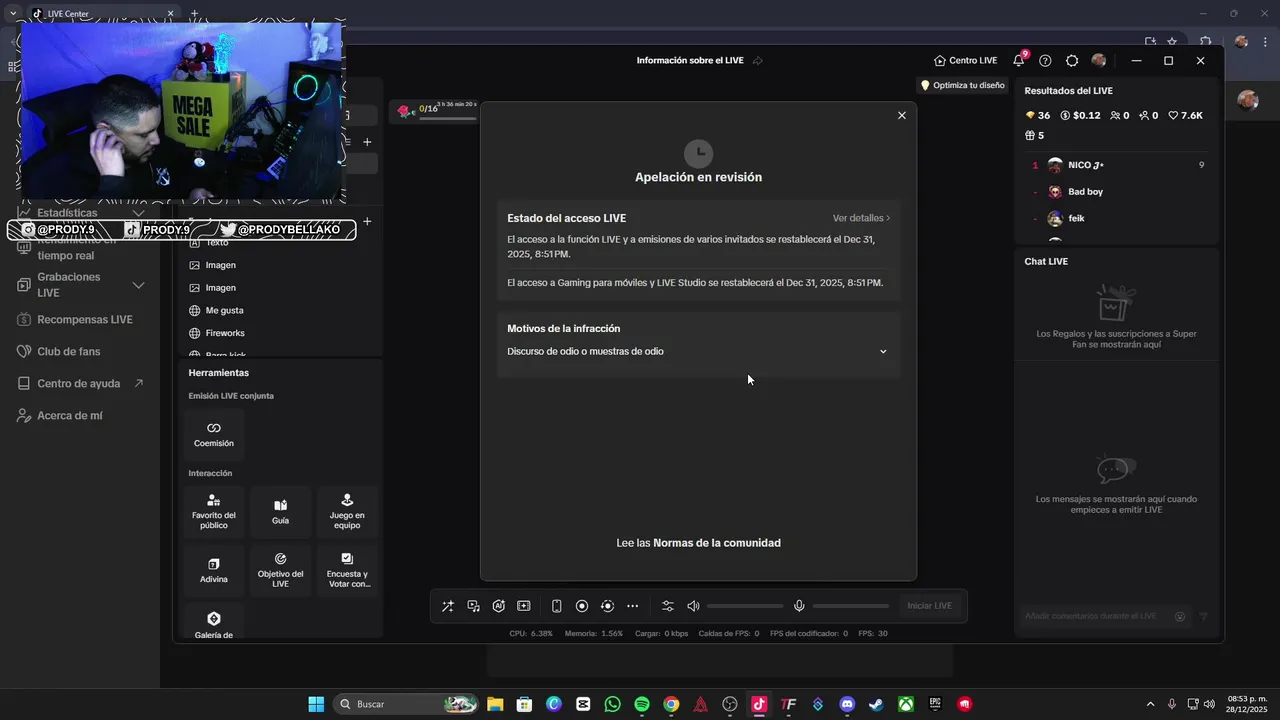The height and width of the screenshot is (720, 1280).
Task: Open the Normas de la comunidad link
Action: pos(717,543)
